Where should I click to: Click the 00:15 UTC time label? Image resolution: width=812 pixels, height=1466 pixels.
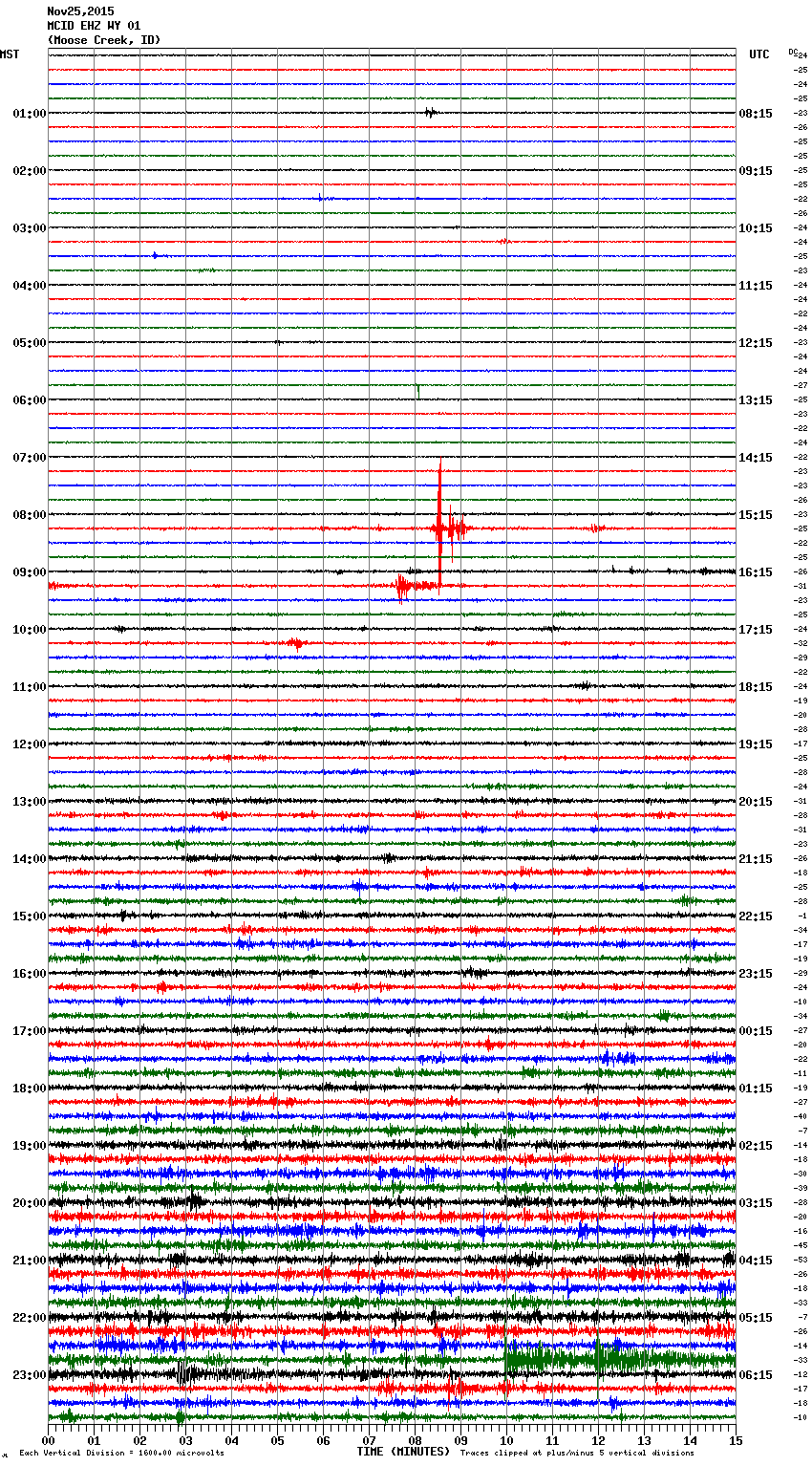(756, 1031)
